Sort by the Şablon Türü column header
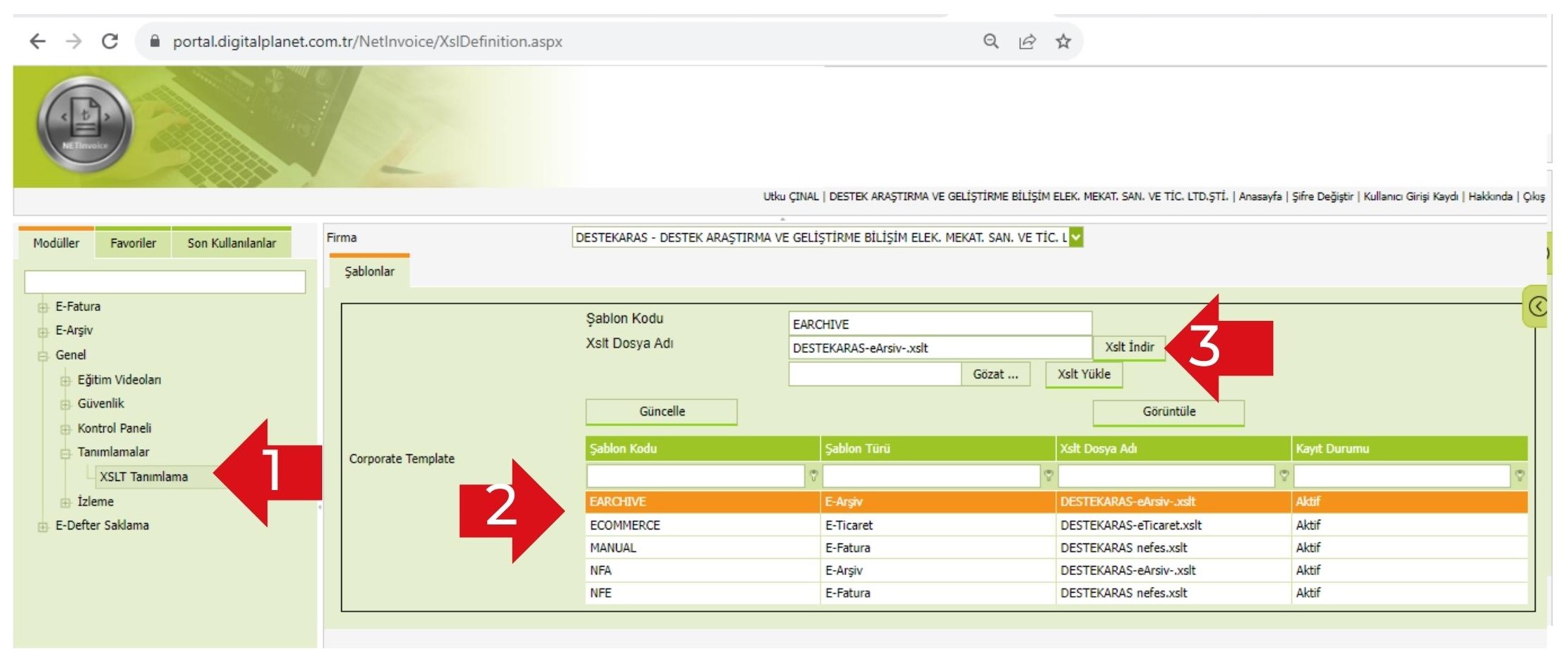The image size is (1568, 660). point(938,449)
